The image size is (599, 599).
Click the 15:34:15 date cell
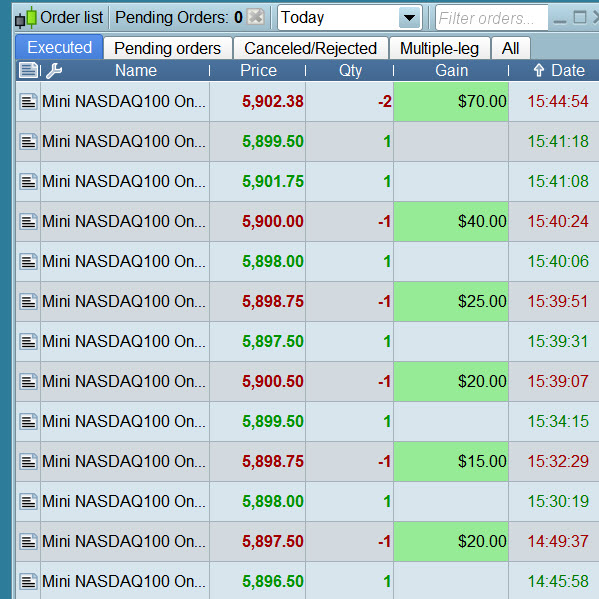pos(554,421)
